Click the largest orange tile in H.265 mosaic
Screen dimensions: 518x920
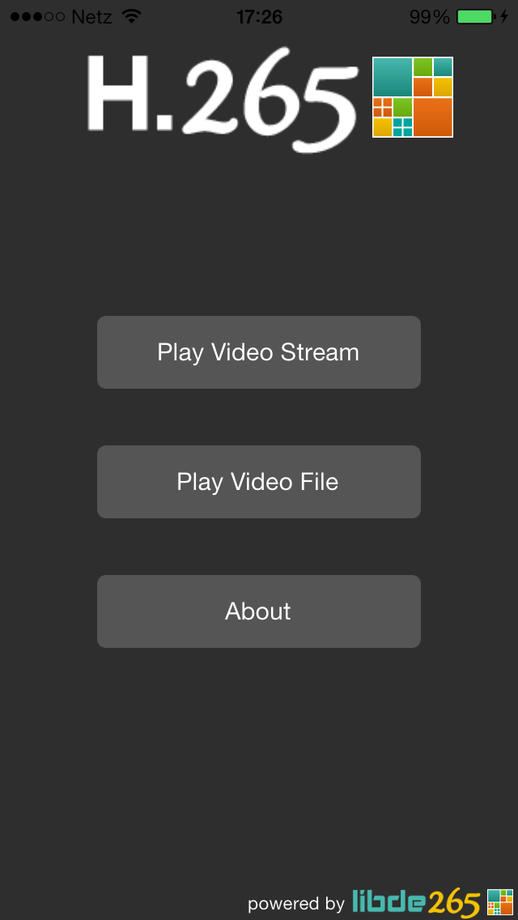(432, 117)
